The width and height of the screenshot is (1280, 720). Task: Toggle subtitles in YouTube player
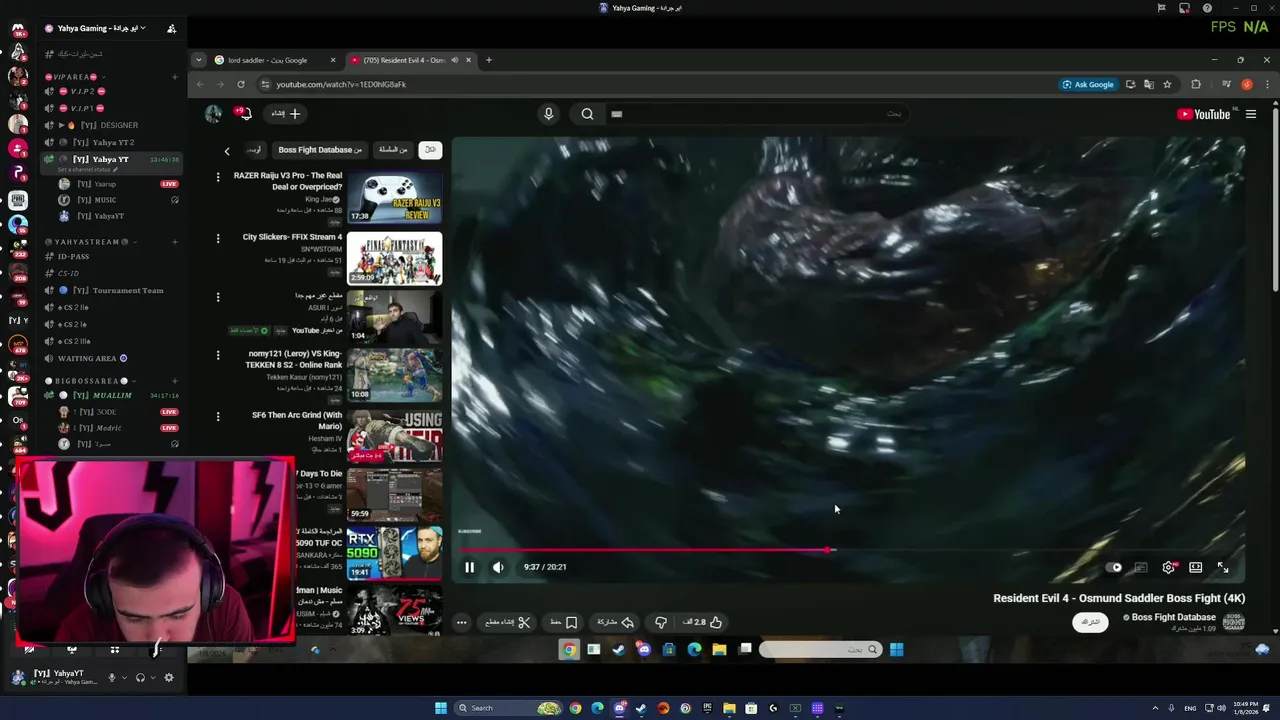click(1141, 567)
